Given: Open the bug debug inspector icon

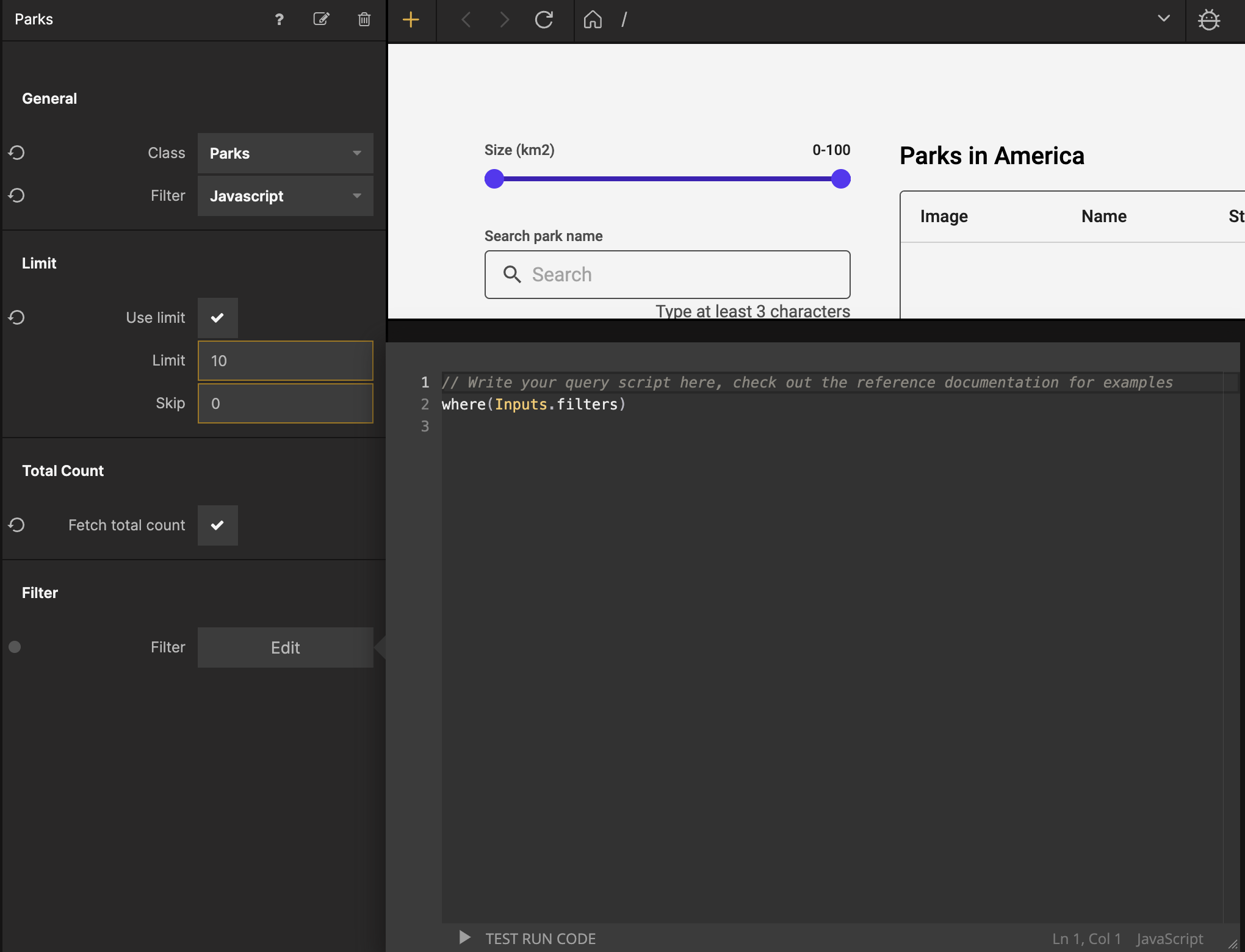Looking at the screenshot, I should coord(1209,20).
